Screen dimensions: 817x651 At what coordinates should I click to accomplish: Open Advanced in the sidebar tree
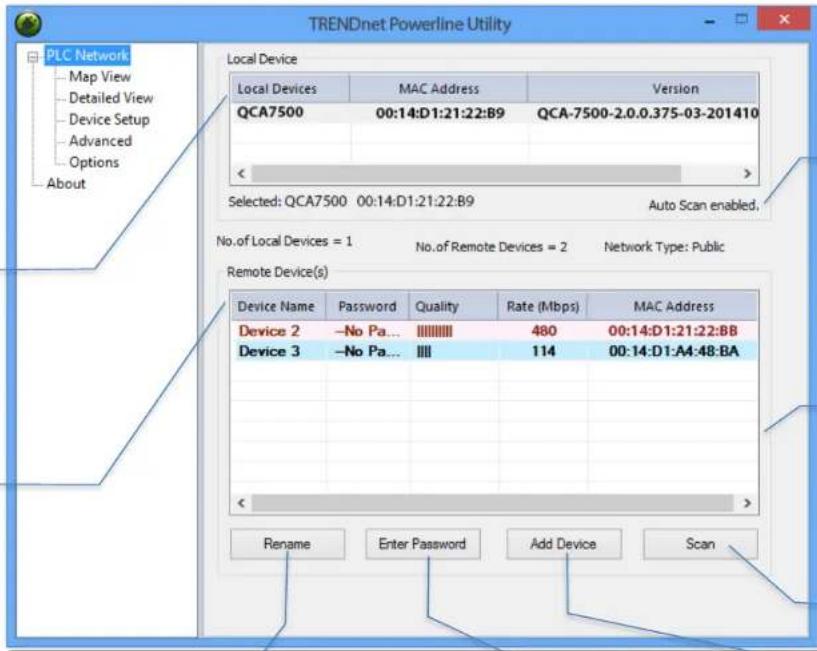(x=100, y=141)
